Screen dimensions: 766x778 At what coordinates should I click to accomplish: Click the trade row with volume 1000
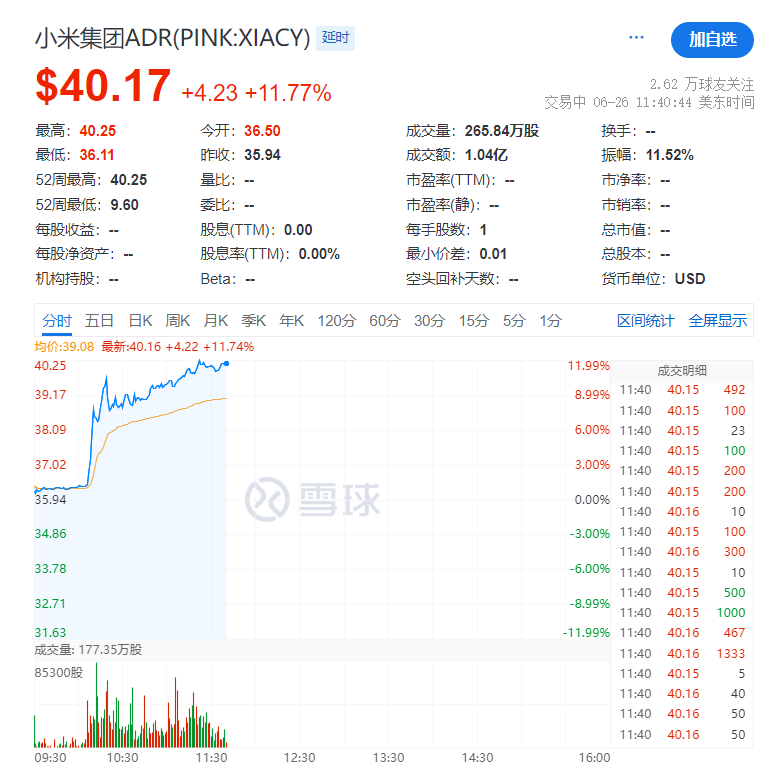(x=682, y=613)
